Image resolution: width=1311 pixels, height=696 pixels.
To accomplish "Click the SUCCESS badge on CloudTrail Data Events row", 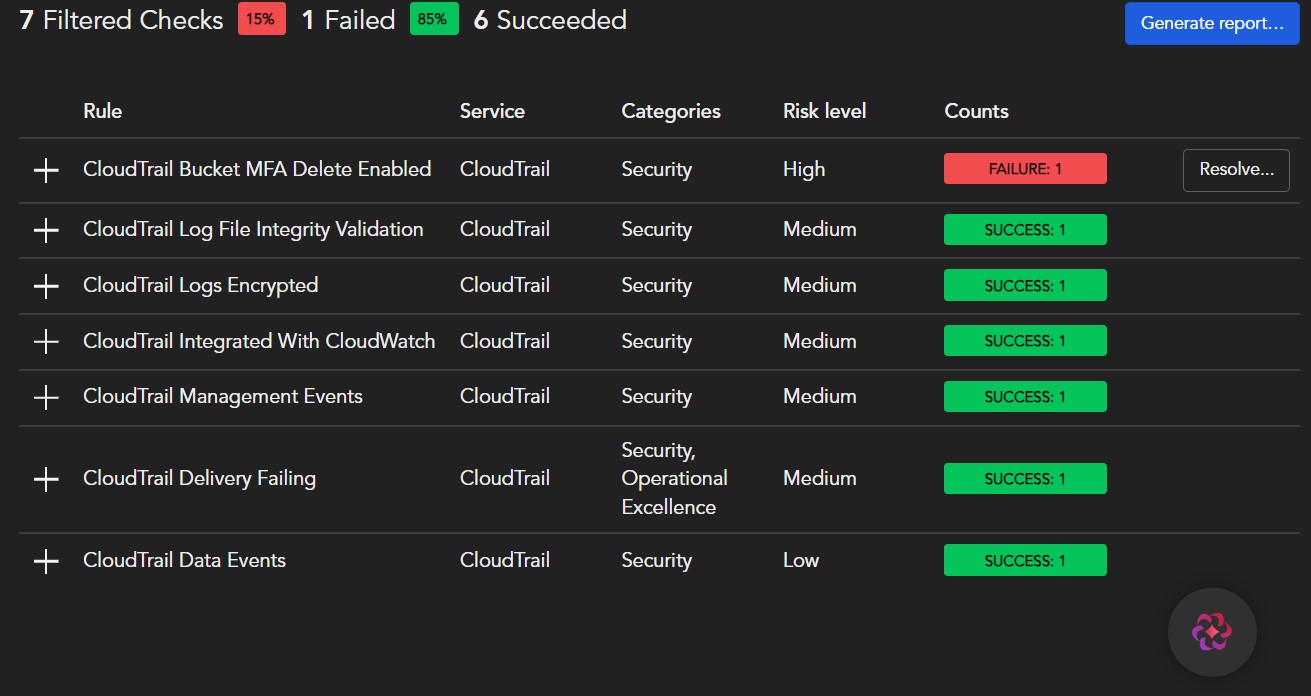I will pos(1024,560).
